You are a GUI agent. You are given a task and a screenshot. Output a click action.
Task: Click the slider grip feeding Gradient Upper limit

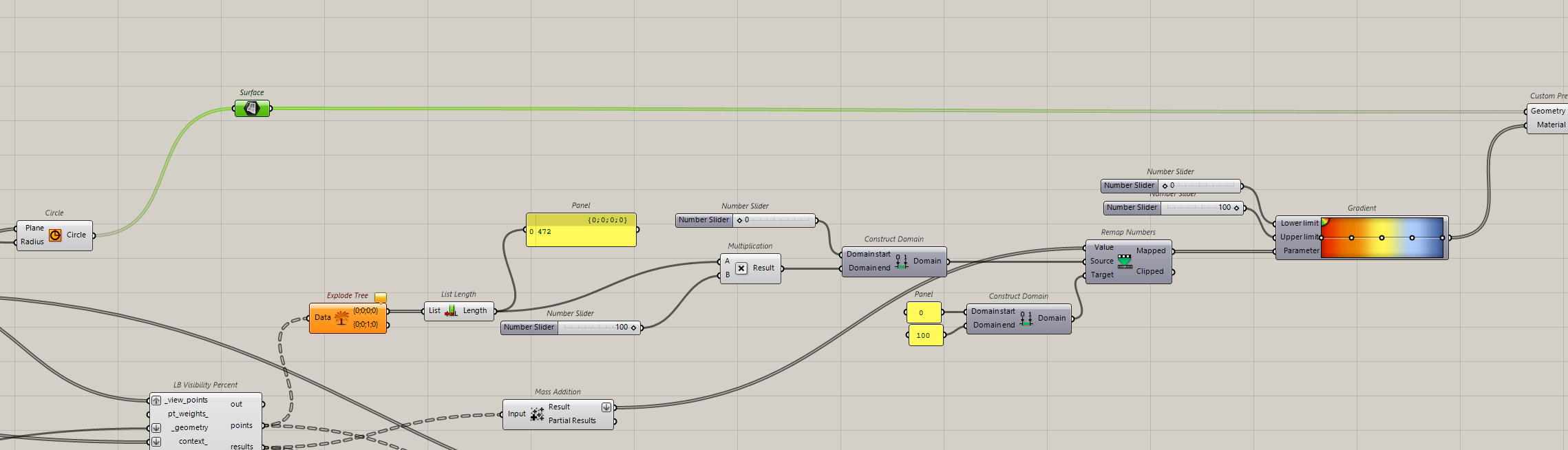pyautogui.click(x=1236, y=208)
